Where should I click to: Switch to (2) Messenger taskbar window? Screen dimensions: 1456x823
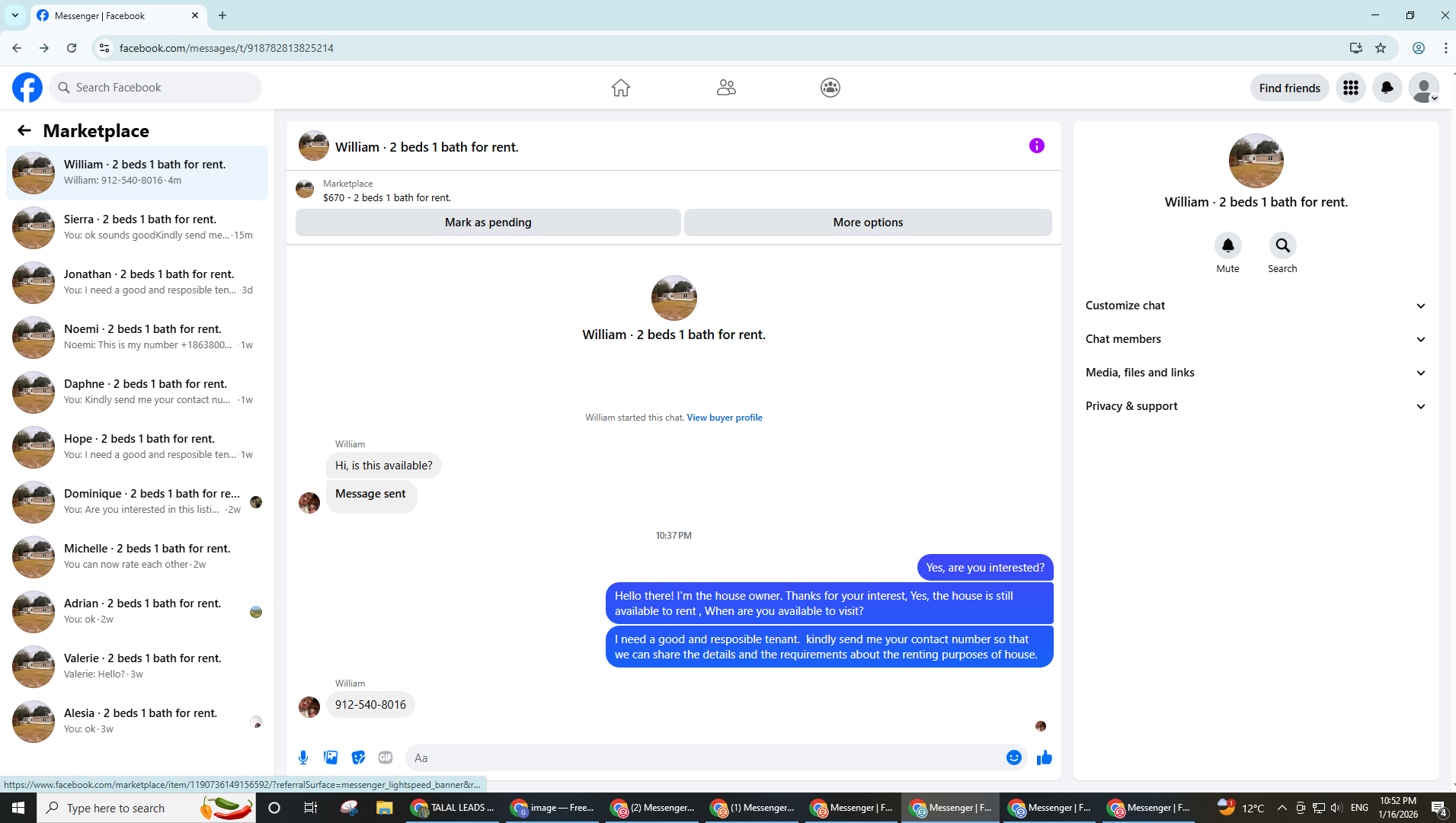tap(652, 808)
